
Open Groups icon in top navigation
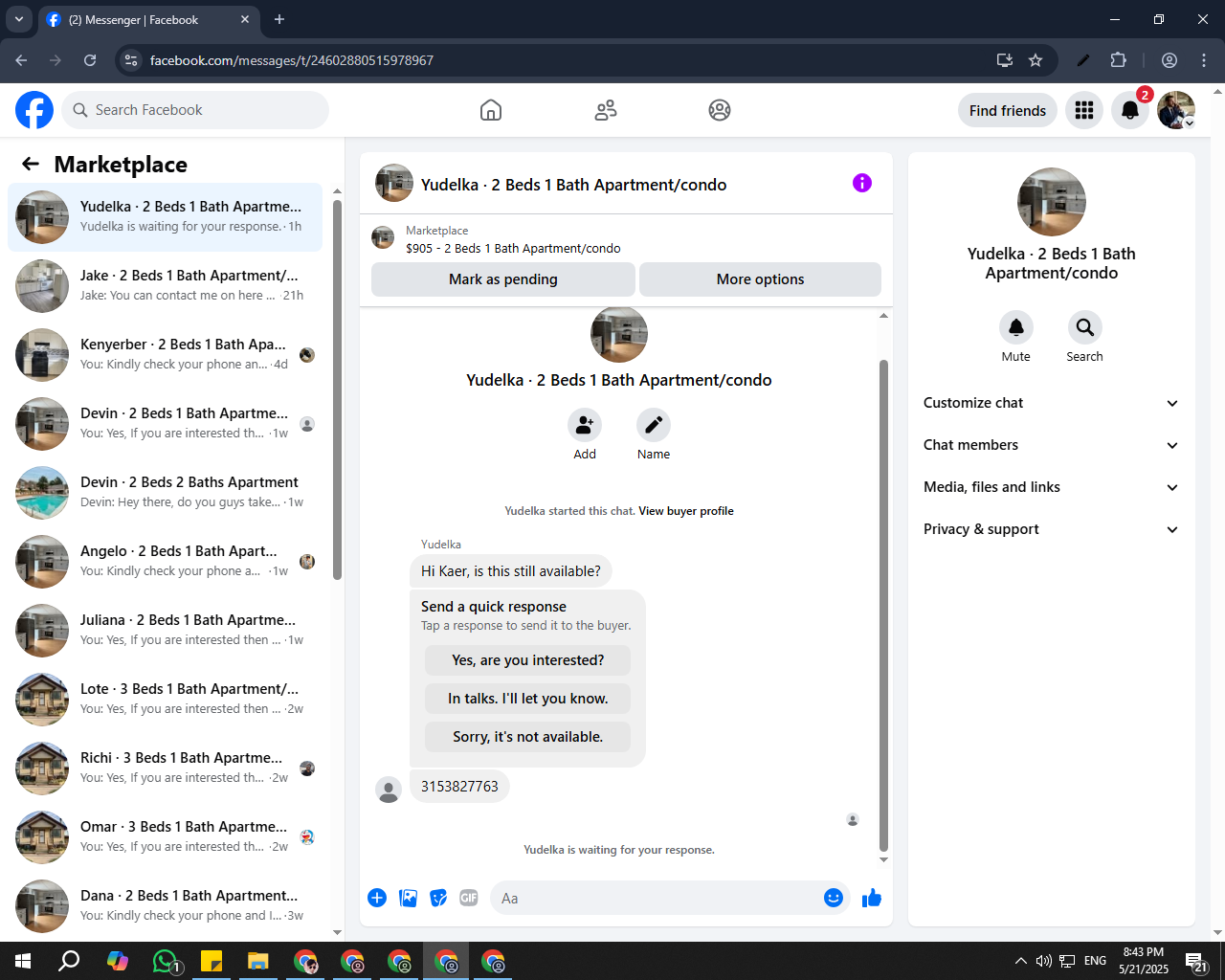pyautogui.click(x=720, y=110)
